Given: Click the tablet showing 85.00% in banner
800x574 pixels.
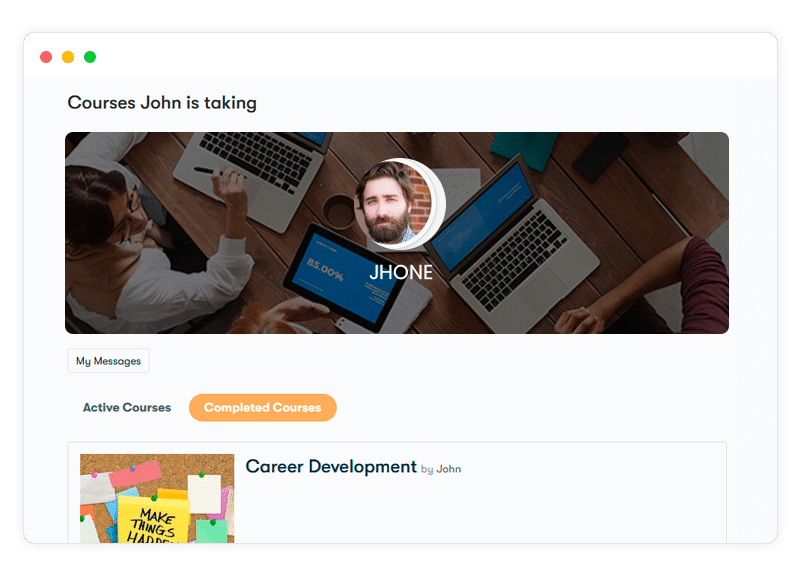Looking at the screenshot, I should [341, 278].
